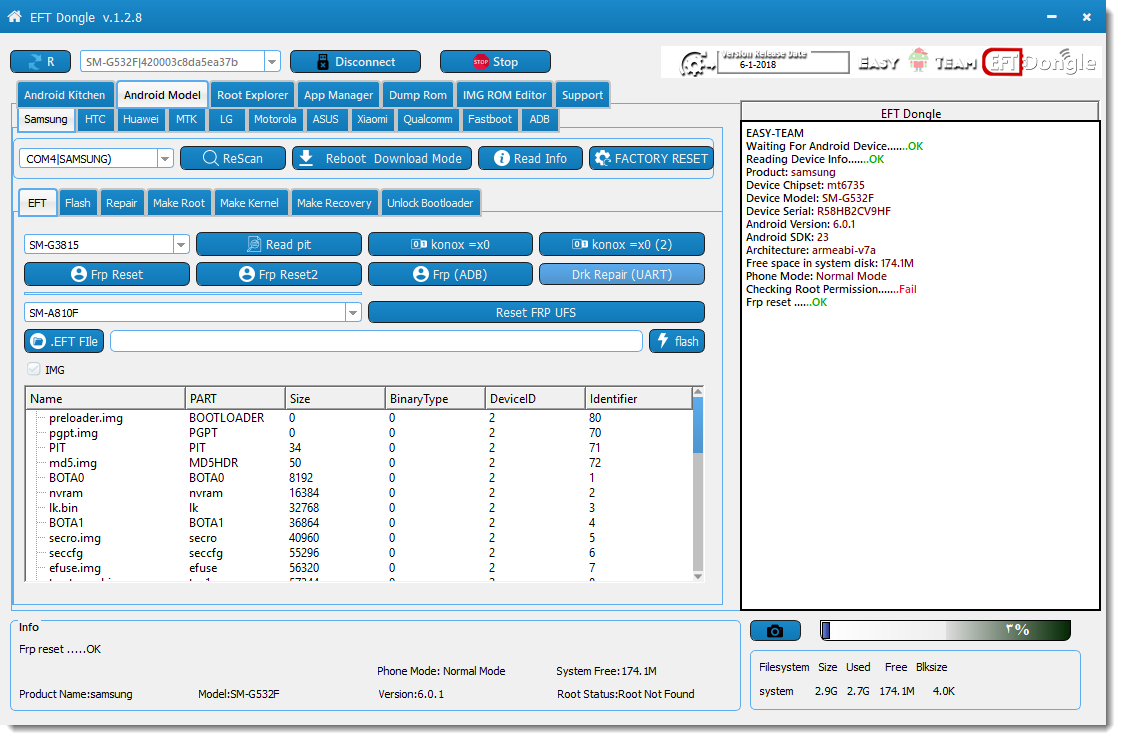Click Frp Reset button
The width and height of the screenshot is (1121, 740).
tap(107, 275)
